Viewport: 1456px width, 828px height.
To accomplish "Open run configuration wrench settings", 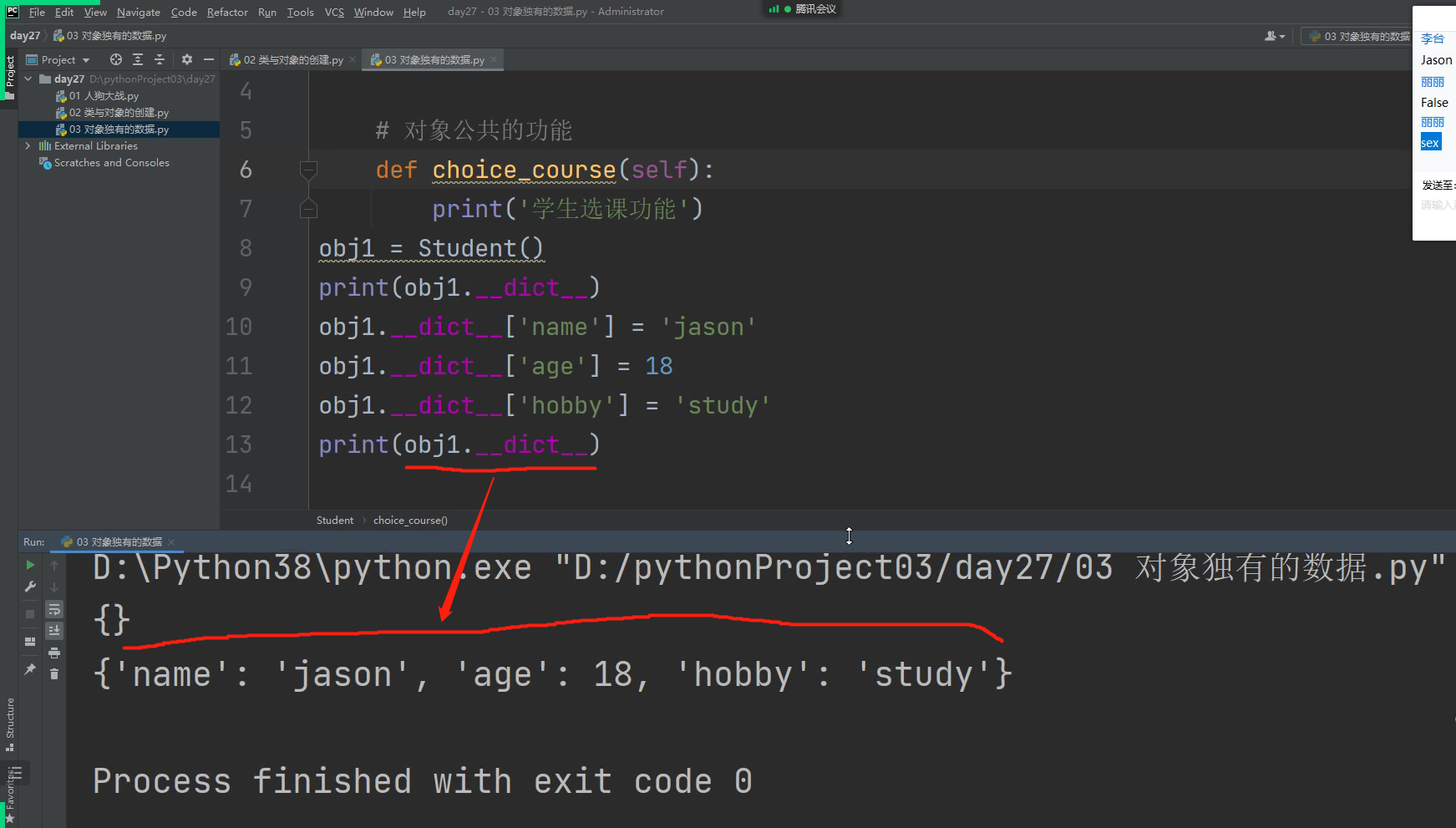I will 30,587.
